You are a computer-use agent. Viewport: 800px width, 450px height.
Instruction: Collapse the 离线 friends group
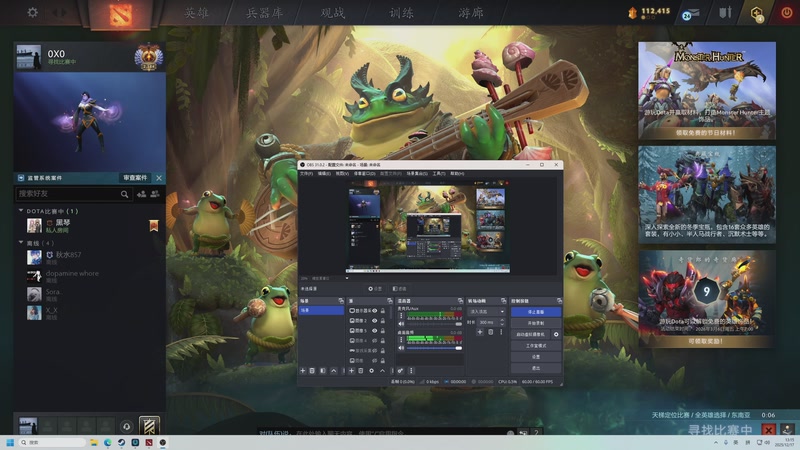(21, 242)
